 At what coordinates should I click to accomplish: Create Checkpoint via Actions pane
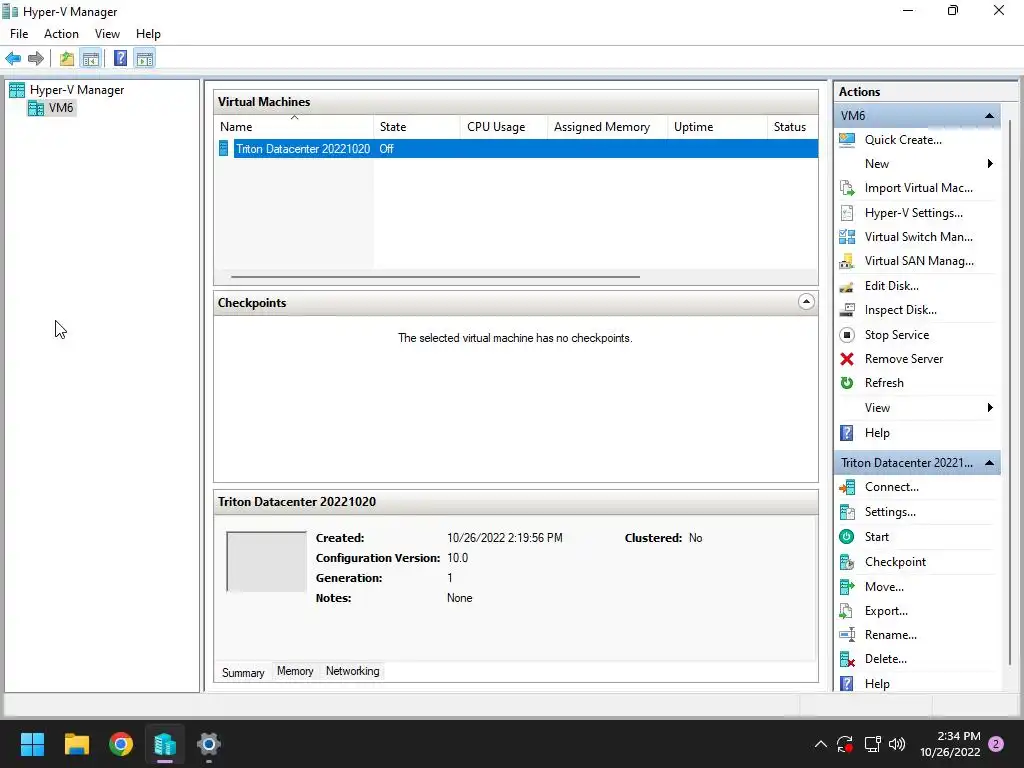click(x=895, y=562)
